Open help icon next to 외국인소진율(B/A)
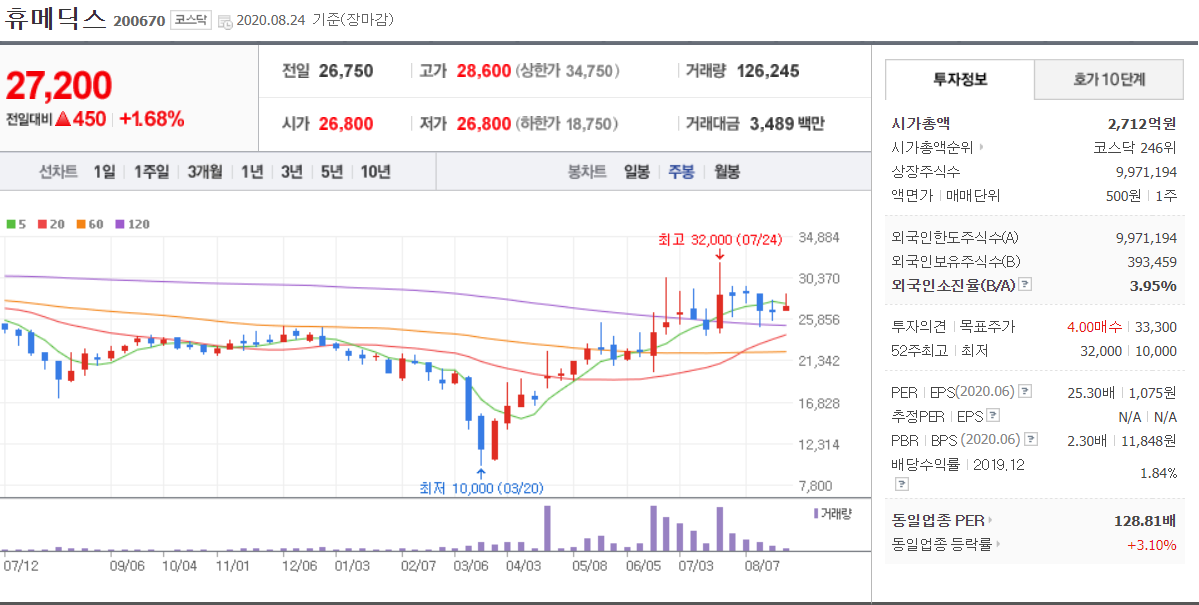The image size is (1199, 605). [x=1025, y=285]
